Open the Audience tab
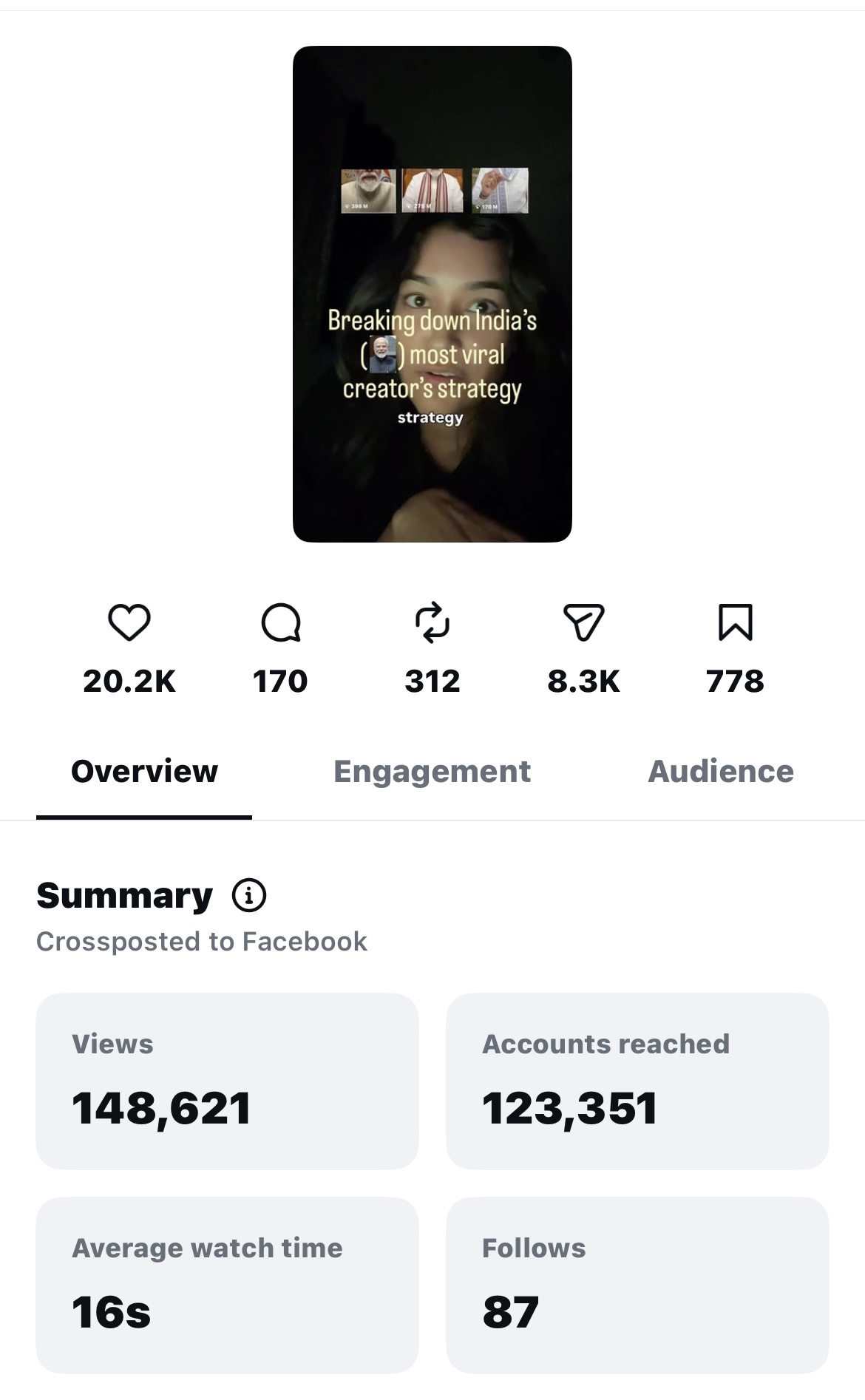The width and height of the screenshot is (865, 1400). pos(721,772)
